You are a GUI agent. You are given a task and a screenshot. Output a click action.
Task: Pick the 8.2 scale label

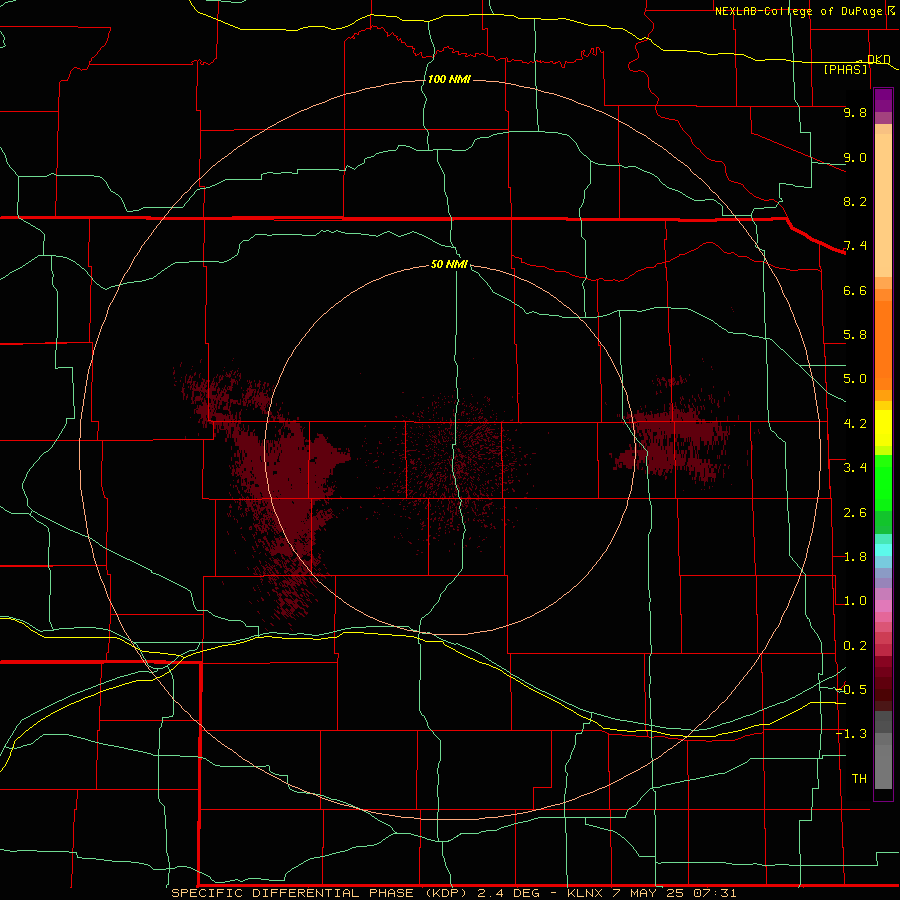855,201
